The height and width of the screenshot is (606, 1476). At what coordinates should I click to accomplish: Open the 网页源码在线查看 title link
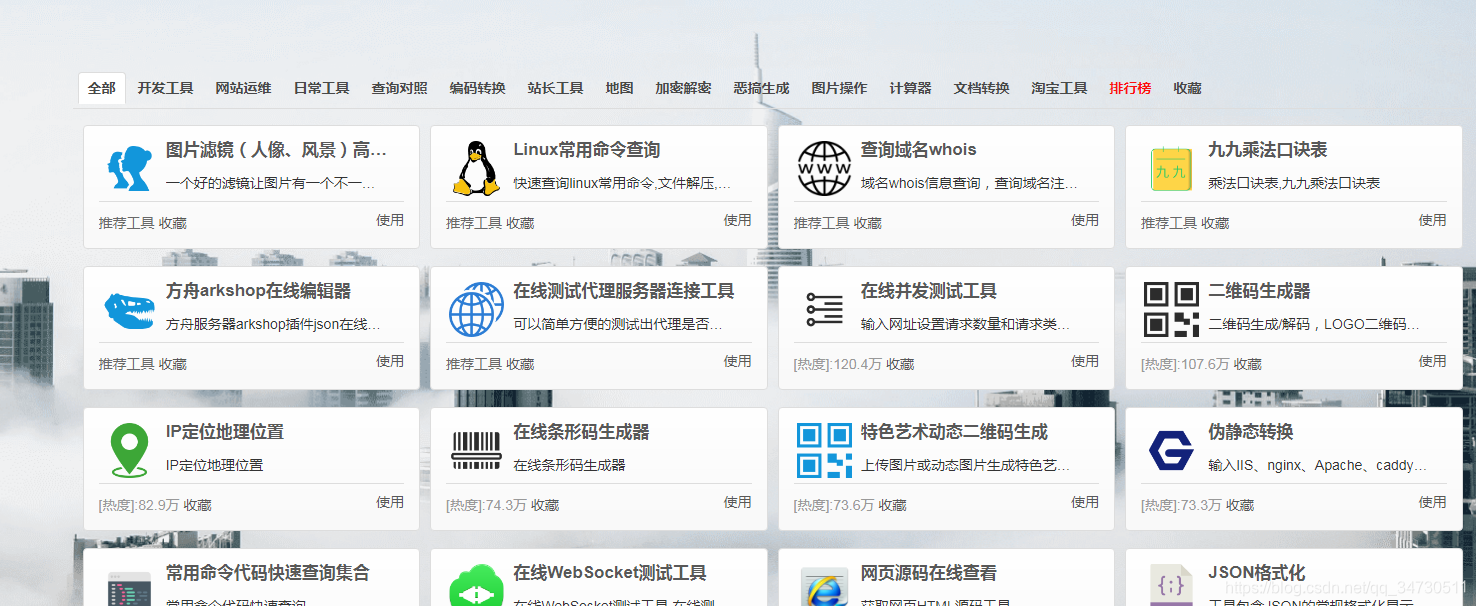click(929, 573)
